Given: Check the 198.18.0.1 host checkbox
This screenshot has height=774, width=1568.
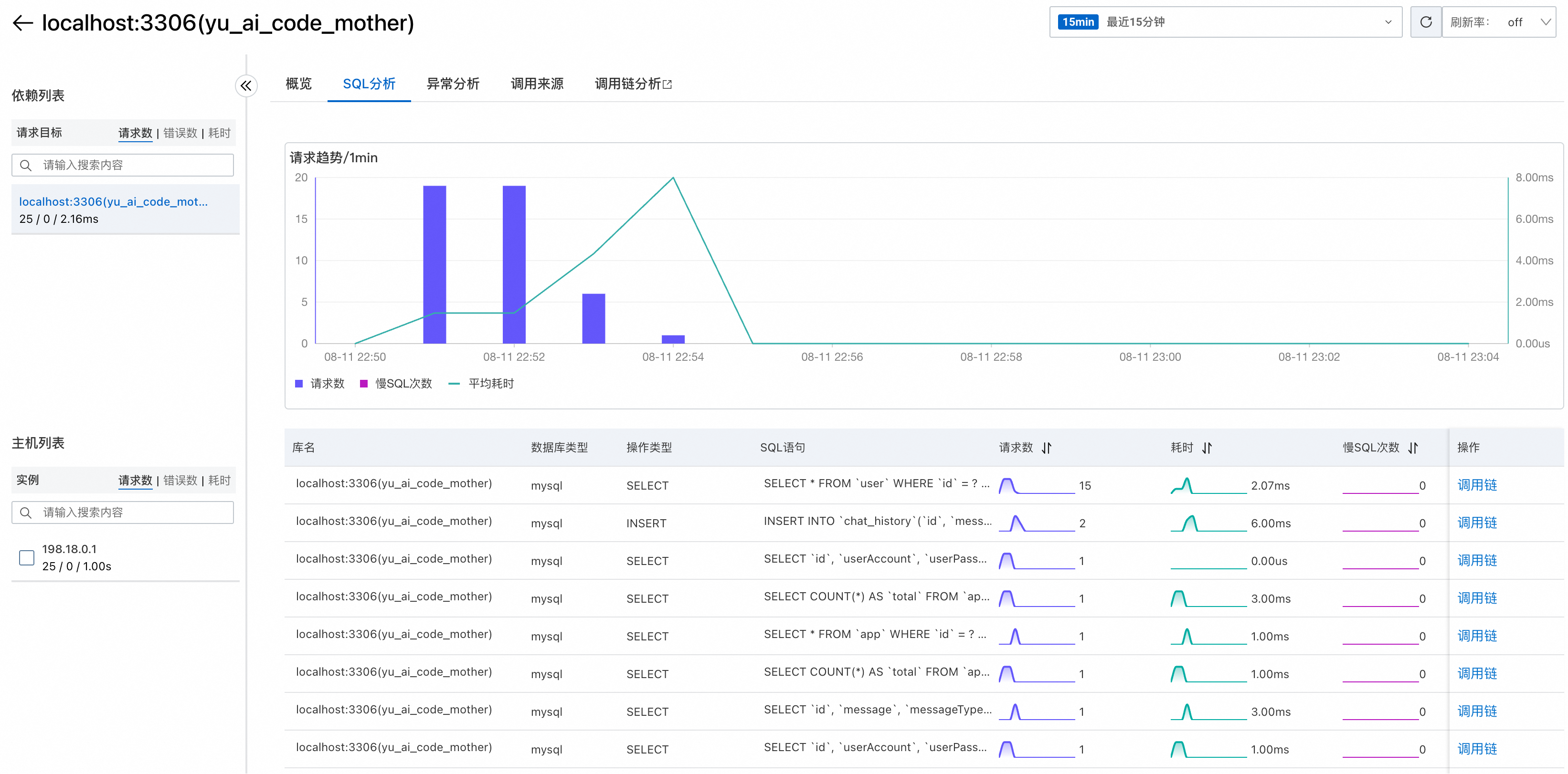Looking at the screenshot, I should coord(27,557).
